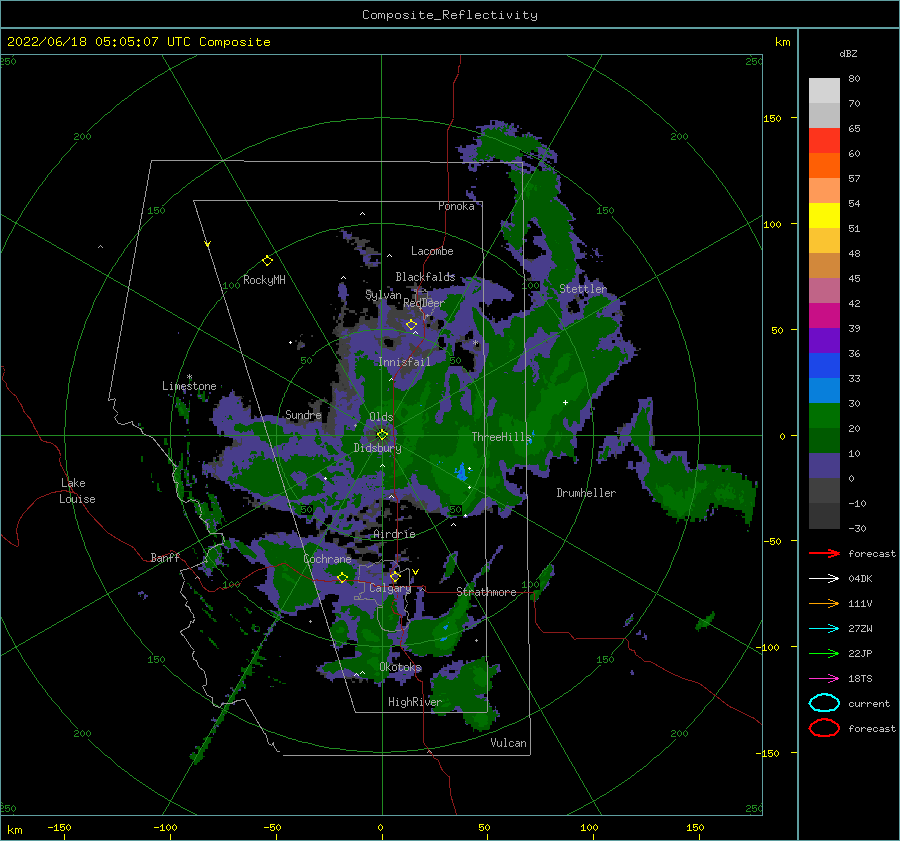Click the yellow diamond marker above Calgary
The image size is (900, 841).
[x=395, y=576]
